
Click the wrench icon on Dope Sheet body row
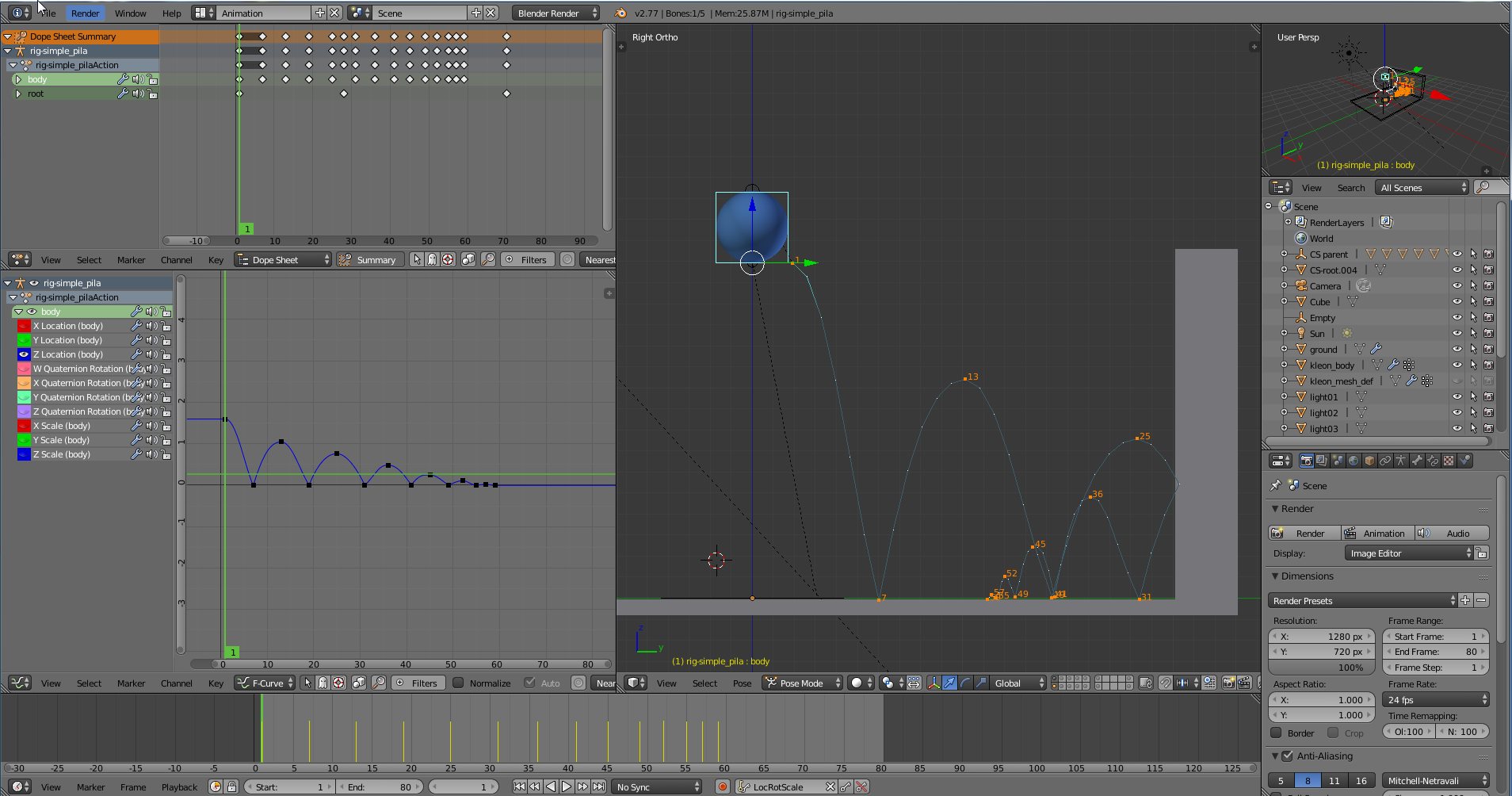(123, 79)
